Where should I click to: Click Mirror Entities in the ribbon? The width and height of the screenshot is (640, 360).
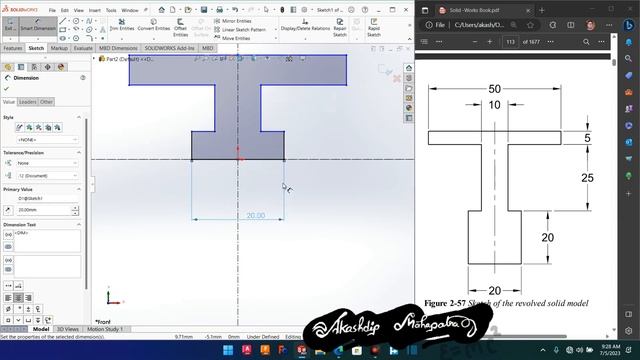tap(233, 21)
